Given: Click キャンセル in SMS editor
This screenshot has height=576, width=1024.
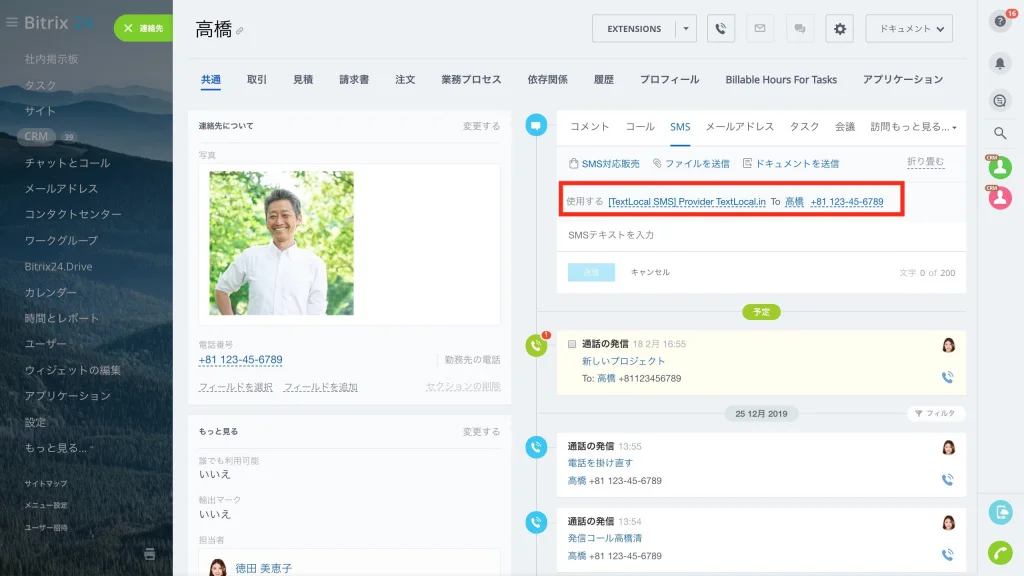Looking at the screenshot, I should pos(650,272).
